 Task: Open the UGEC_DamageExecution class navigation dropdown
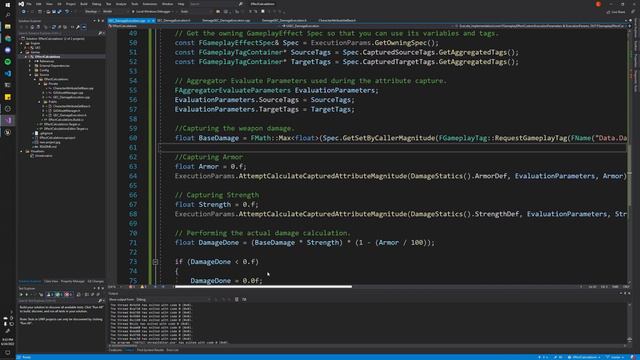(369, 26)
